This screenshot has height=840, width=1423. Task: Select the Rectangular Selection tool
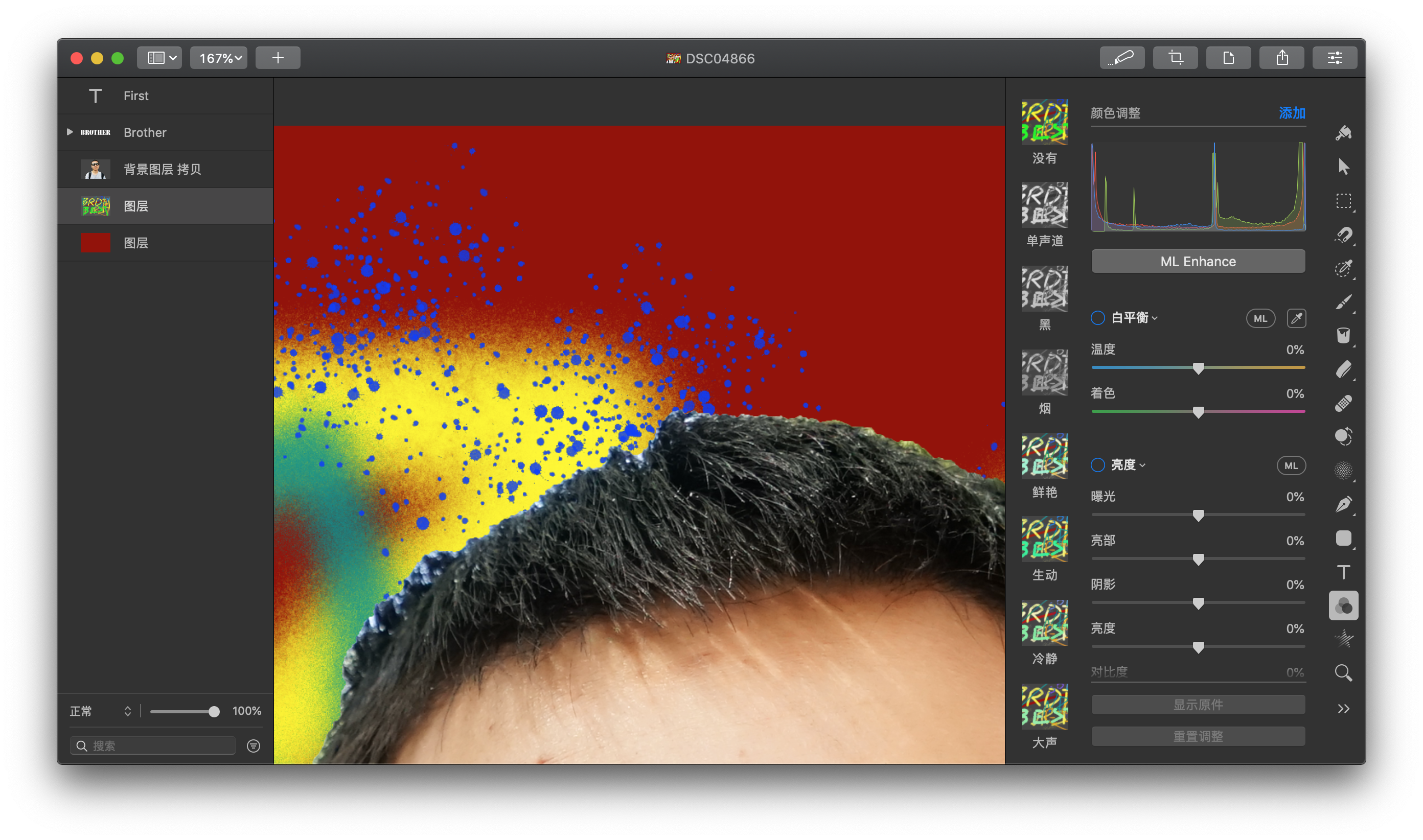coord(1343,201)
